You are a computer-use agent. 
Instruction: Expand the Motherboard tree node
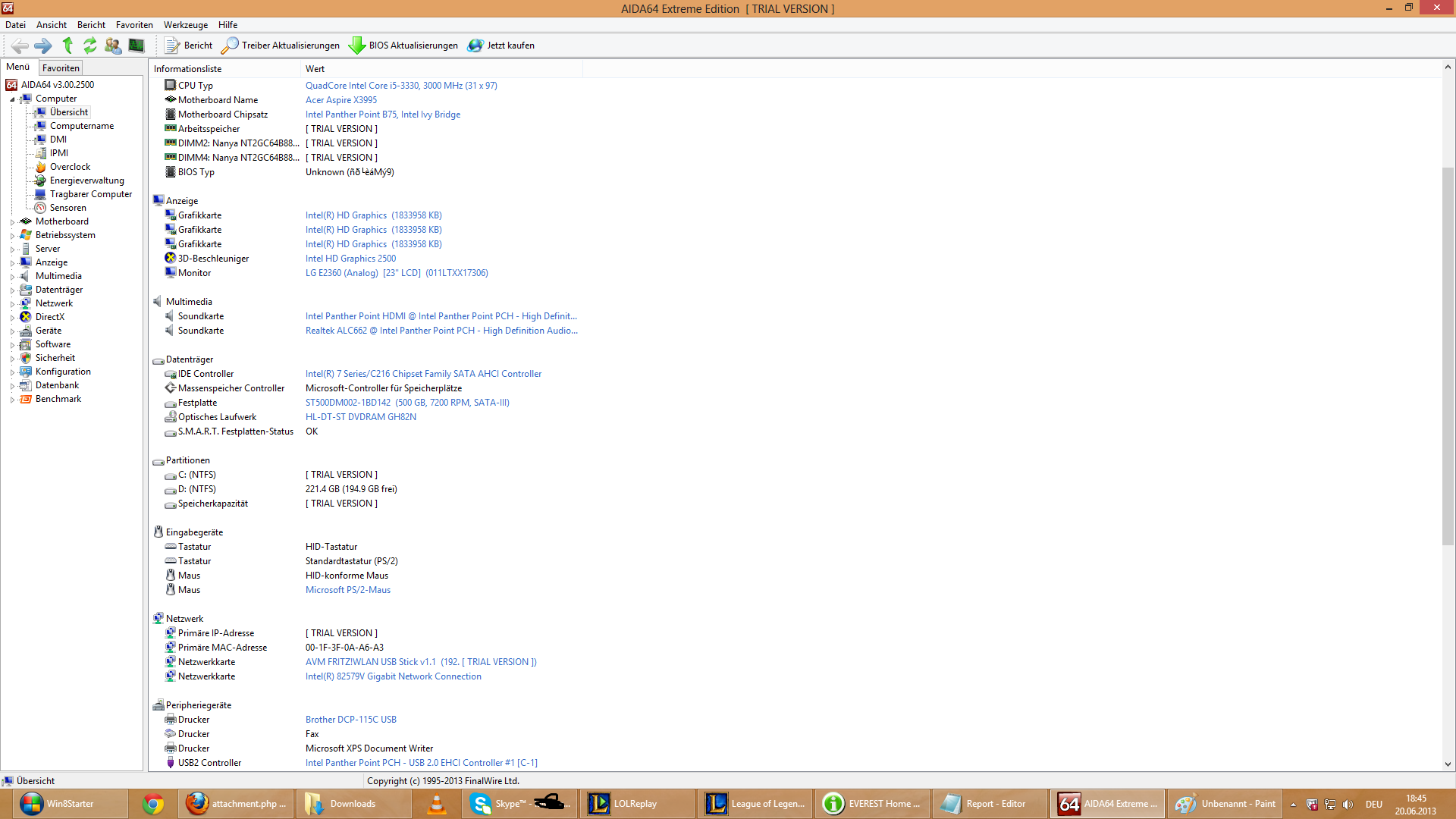point(12,222)
